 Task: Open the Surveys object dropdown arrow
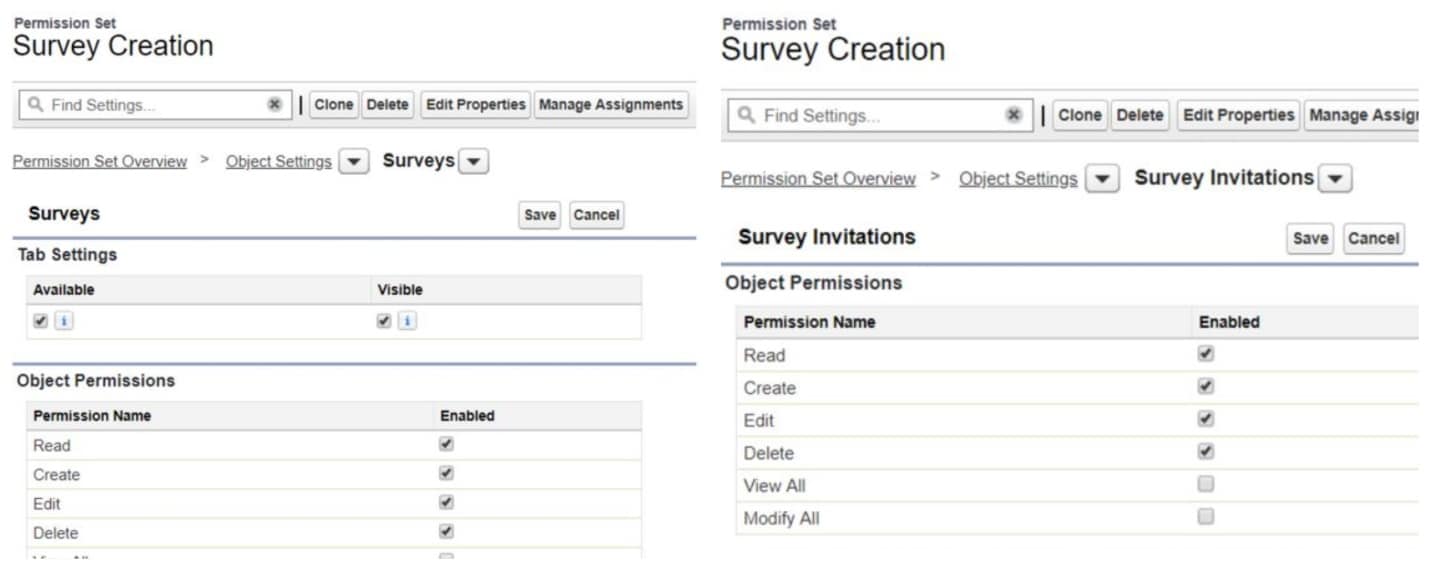[474, 161]
